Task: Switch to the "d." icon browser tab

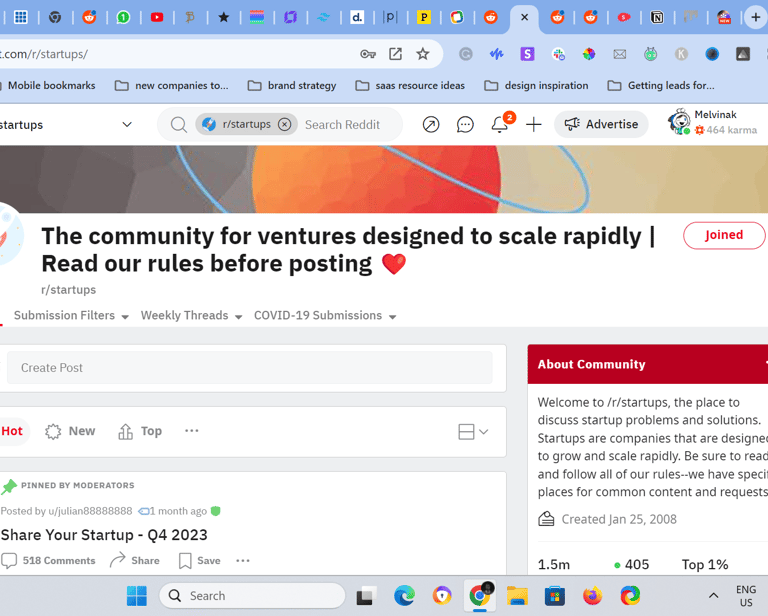Action: click(357, 18)
